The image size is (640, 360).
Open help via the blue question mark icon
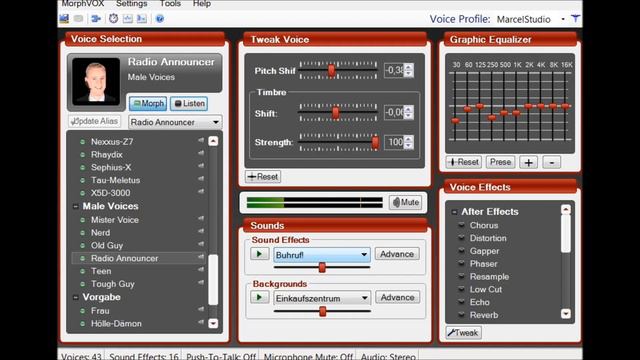160,19
